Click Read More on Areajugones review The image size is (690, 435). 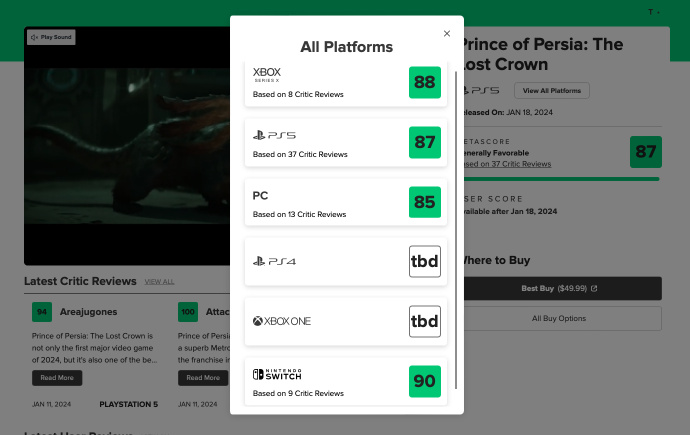(57, 378)
